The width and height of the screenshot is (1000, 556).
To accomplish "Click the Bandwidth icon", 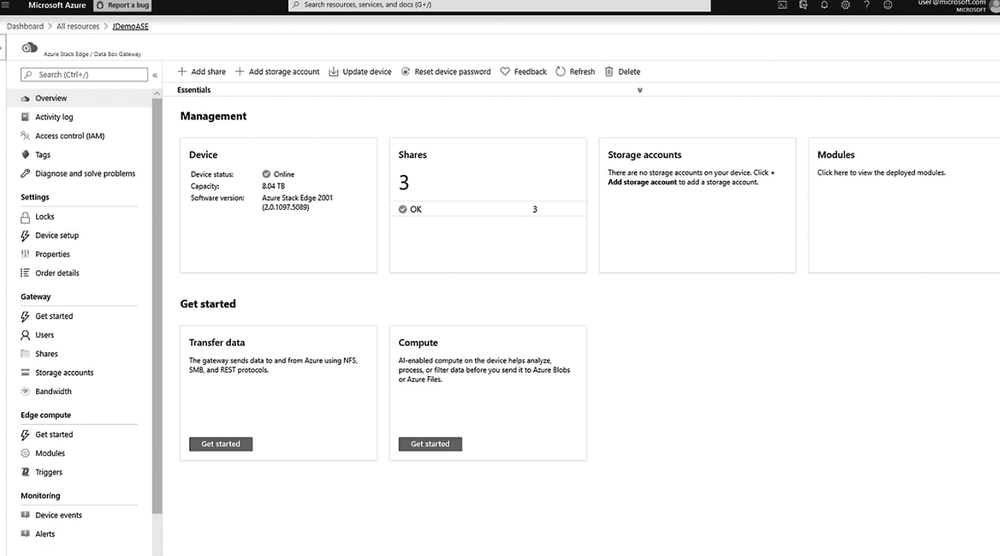I will pyautogui.click(x=25, y=391).
